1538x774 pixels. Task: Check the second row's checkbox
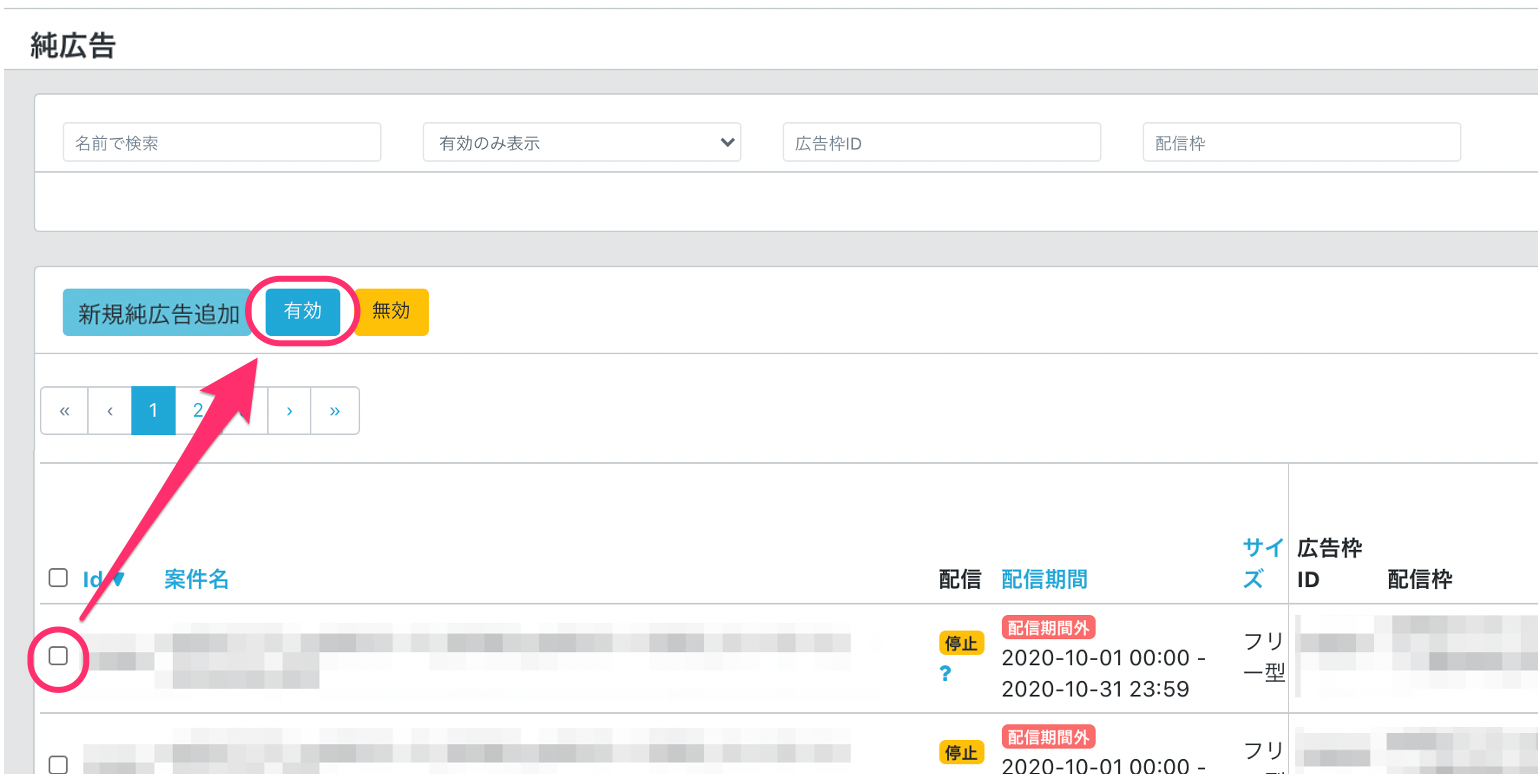point(58,764)
